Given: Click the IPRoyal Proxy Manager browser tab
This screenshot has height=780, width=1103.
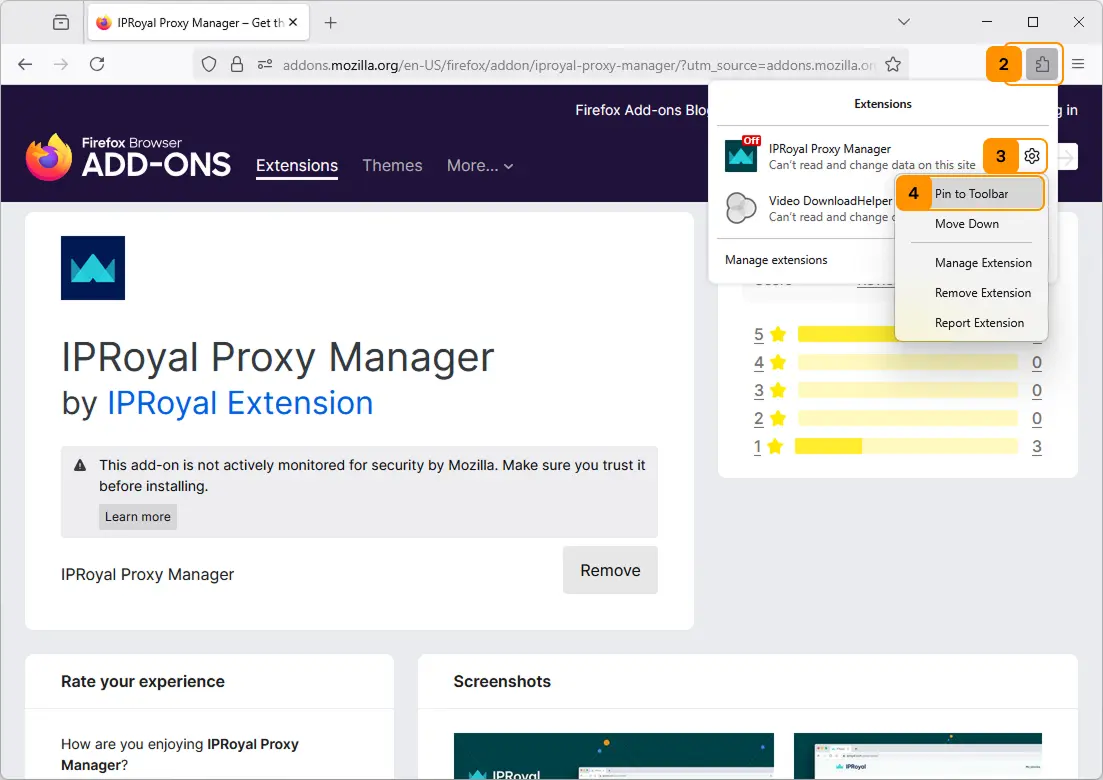Looking at the screenshot, I should coord(198,23).
